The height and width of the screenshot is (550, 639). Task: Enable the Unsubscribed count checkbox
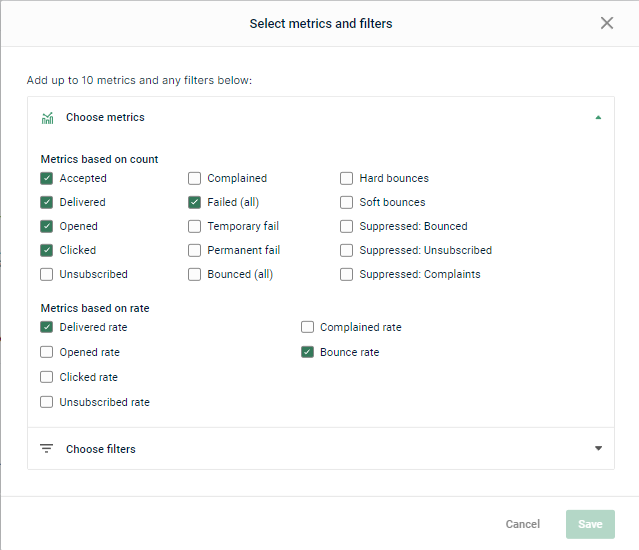pyautogui.click(x=47, y=275)
